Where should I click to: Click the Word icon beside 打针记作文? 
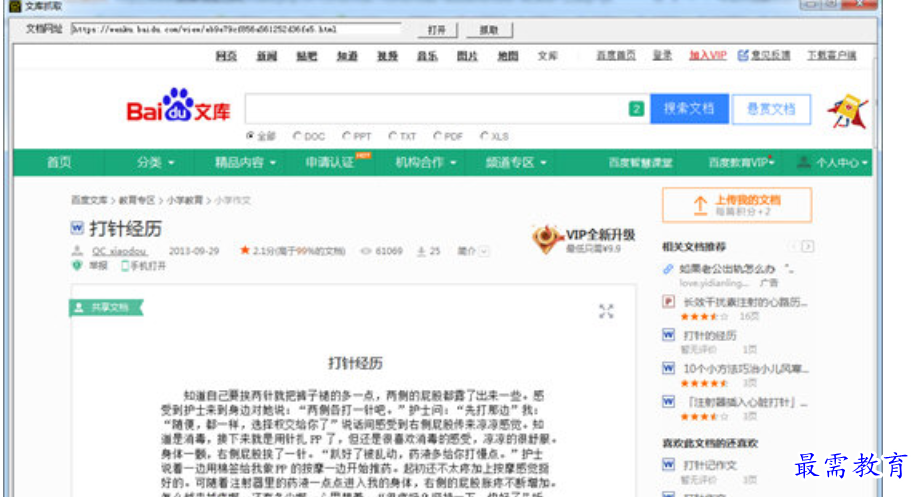[669, 465]
